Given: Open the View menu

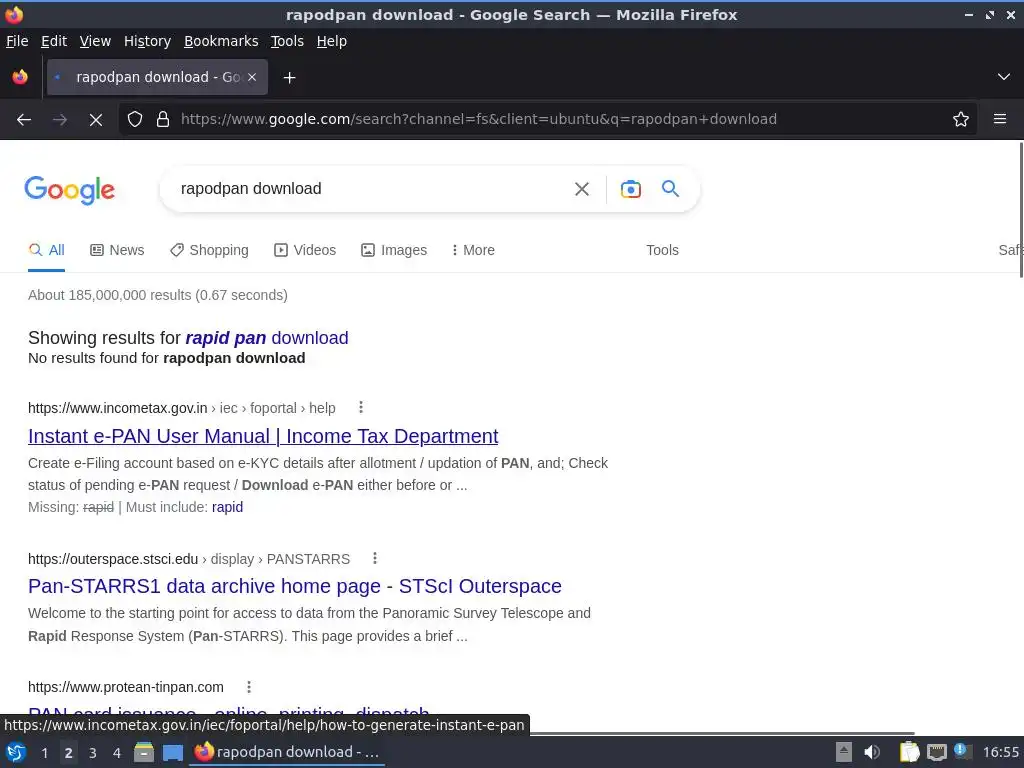Looking at the screenshot, I should click(x=95, y=41).
